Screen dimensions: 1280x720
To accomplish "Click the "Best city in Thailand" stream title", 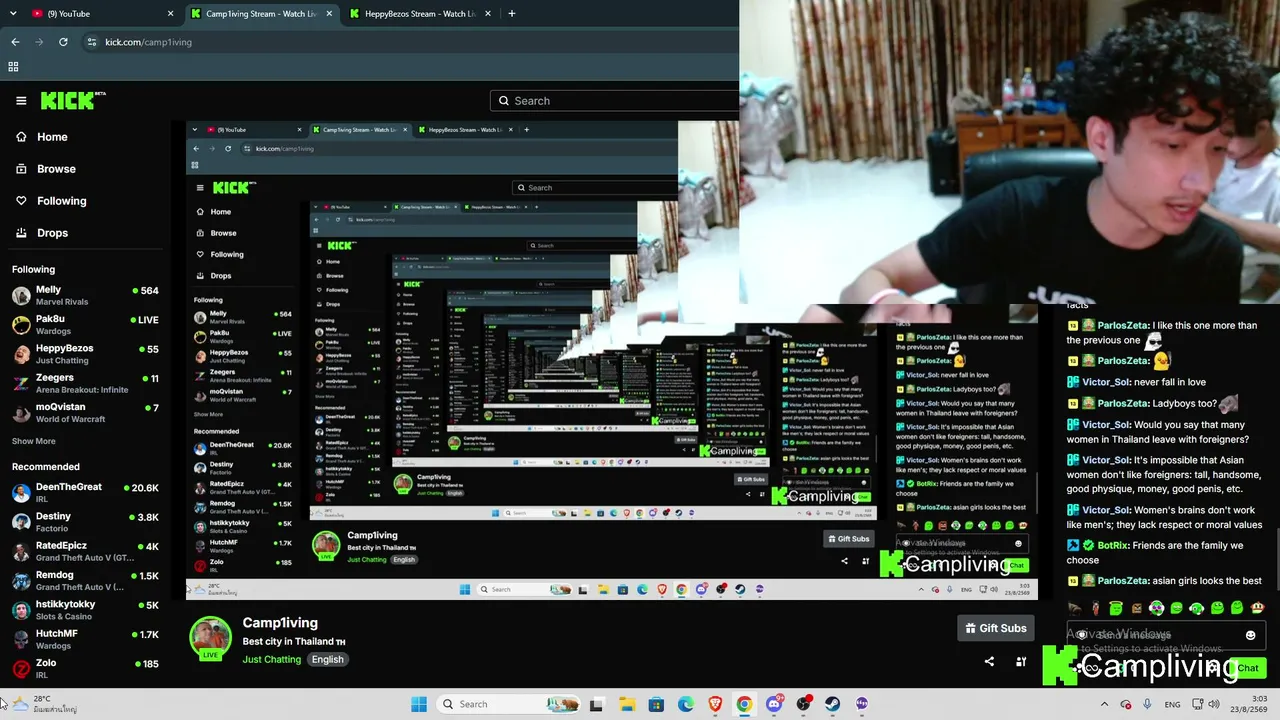I will tap(294, 642).
